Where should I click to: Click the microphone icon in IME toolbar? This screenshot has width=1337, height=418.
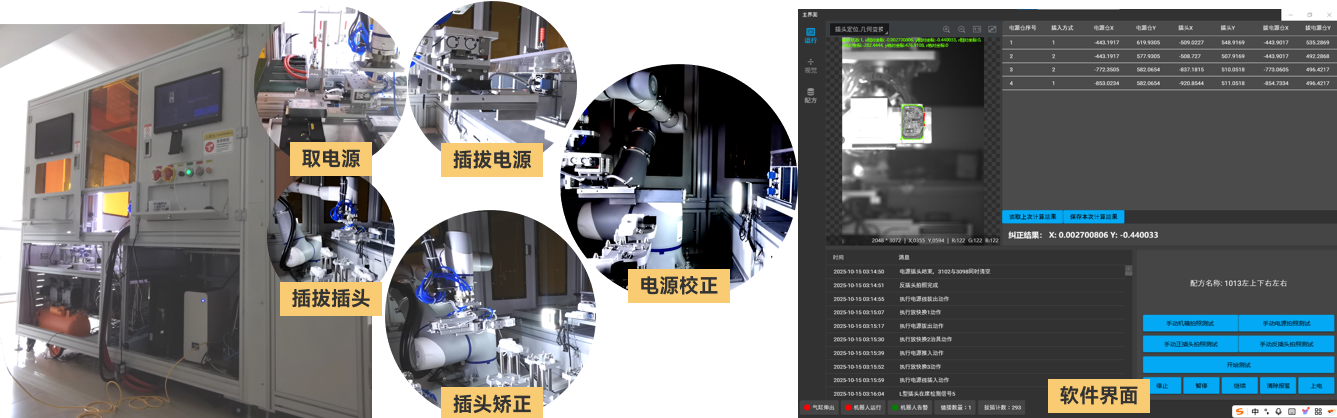point(1277,410)
